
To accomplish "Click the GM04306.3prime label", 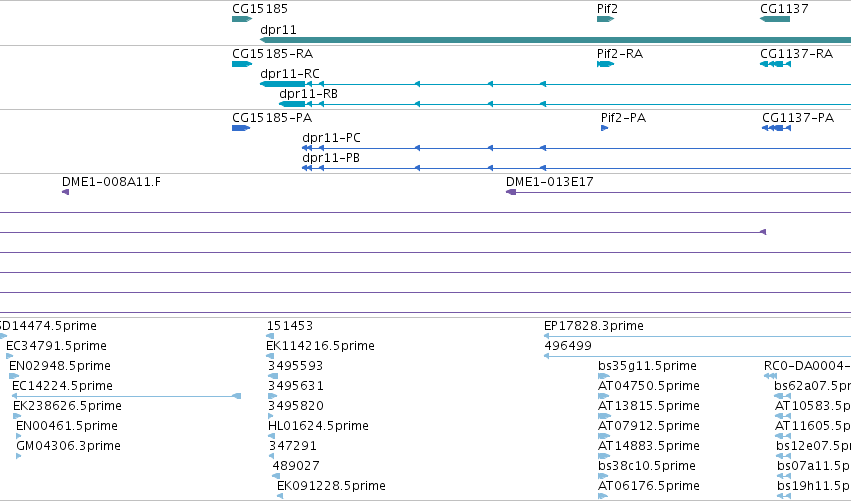I will [x=68, y=446].
